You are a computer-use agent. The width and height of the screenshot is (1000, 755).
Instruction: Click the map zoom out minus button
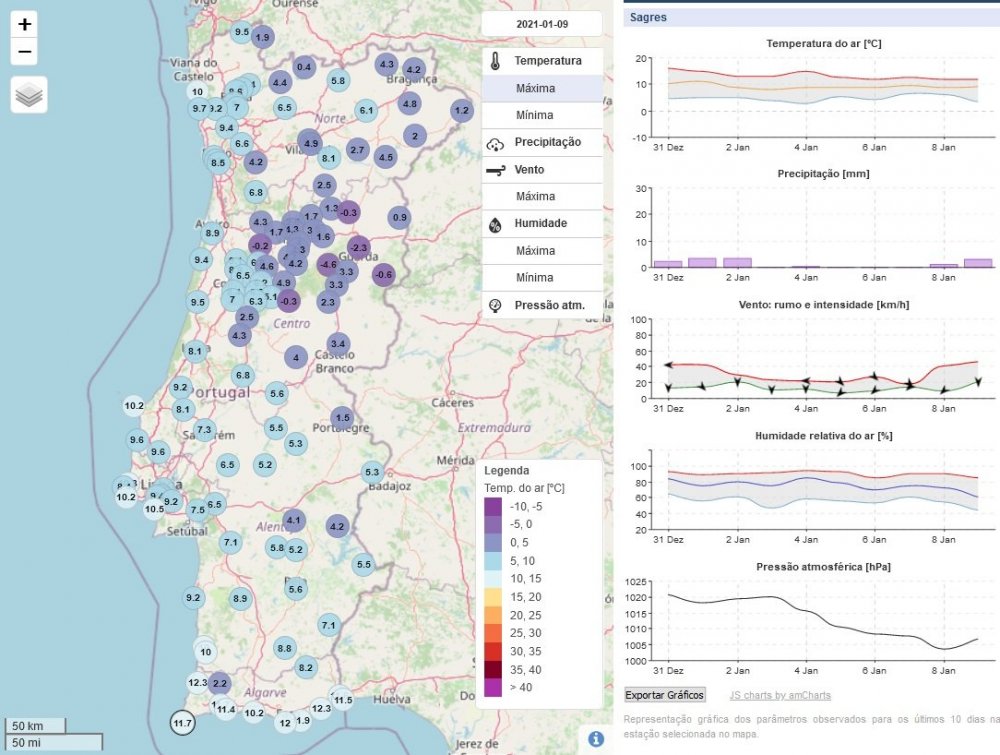pyautogui.click(x=25, y=52)
